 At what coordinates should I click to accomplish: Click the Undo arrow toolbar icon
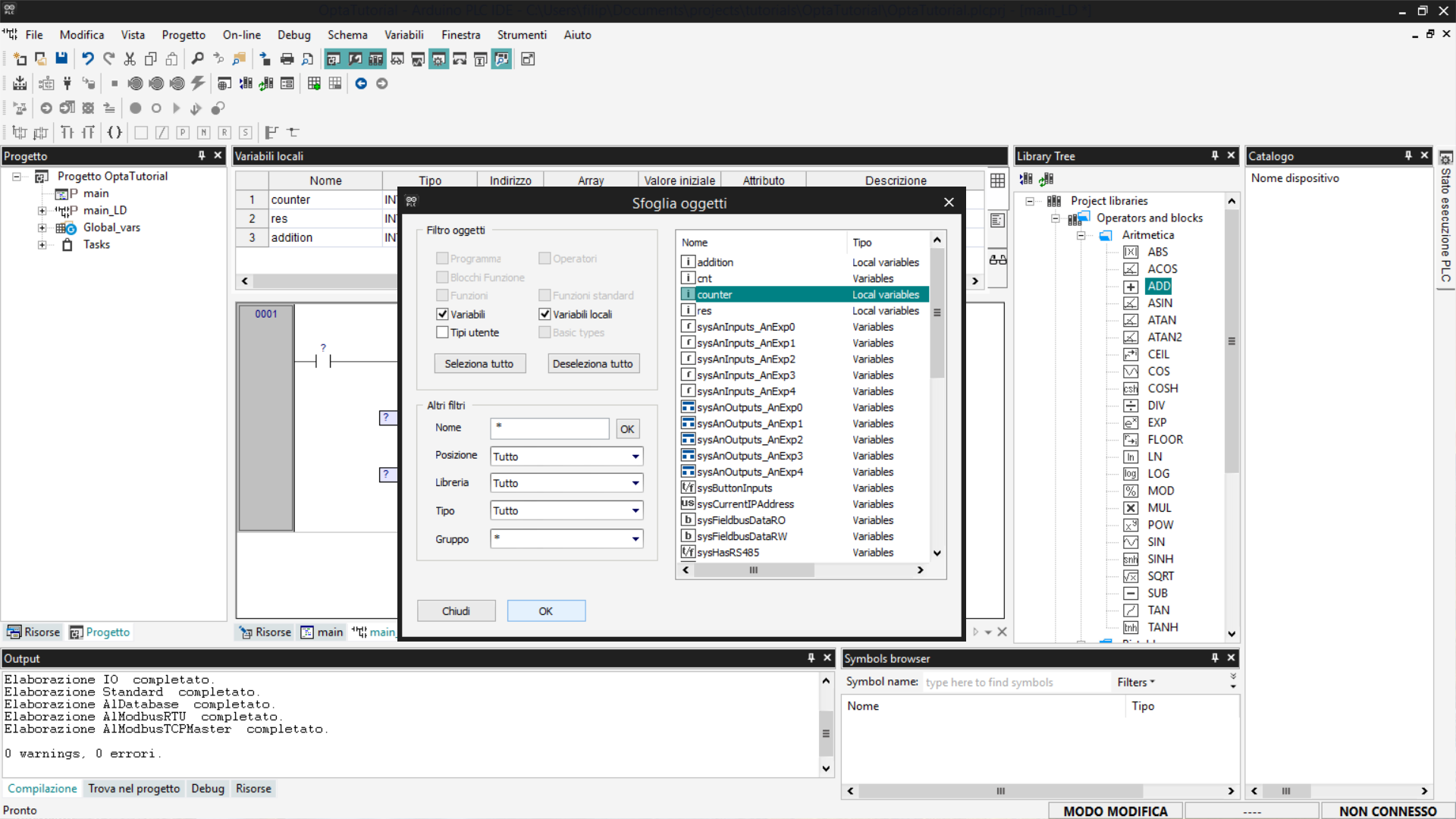pyautogui.click(x=88, y=58)
